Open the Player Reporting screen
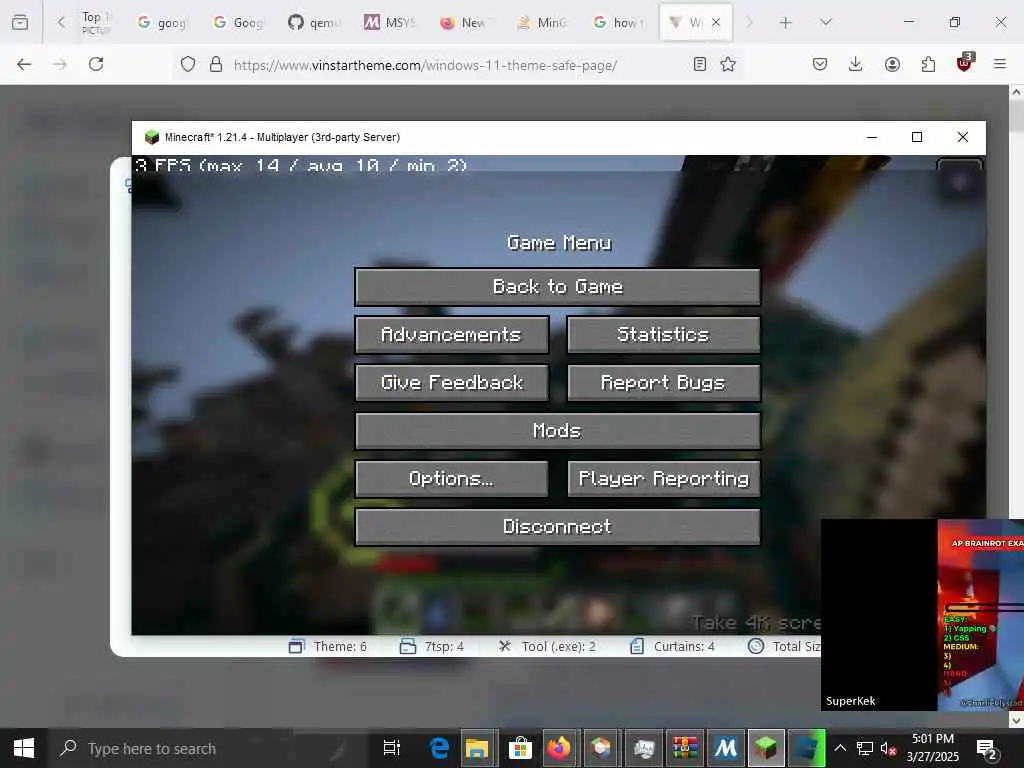Image resolution: width=1024 pixels, height=768 pixels. (x=664, y=478)
